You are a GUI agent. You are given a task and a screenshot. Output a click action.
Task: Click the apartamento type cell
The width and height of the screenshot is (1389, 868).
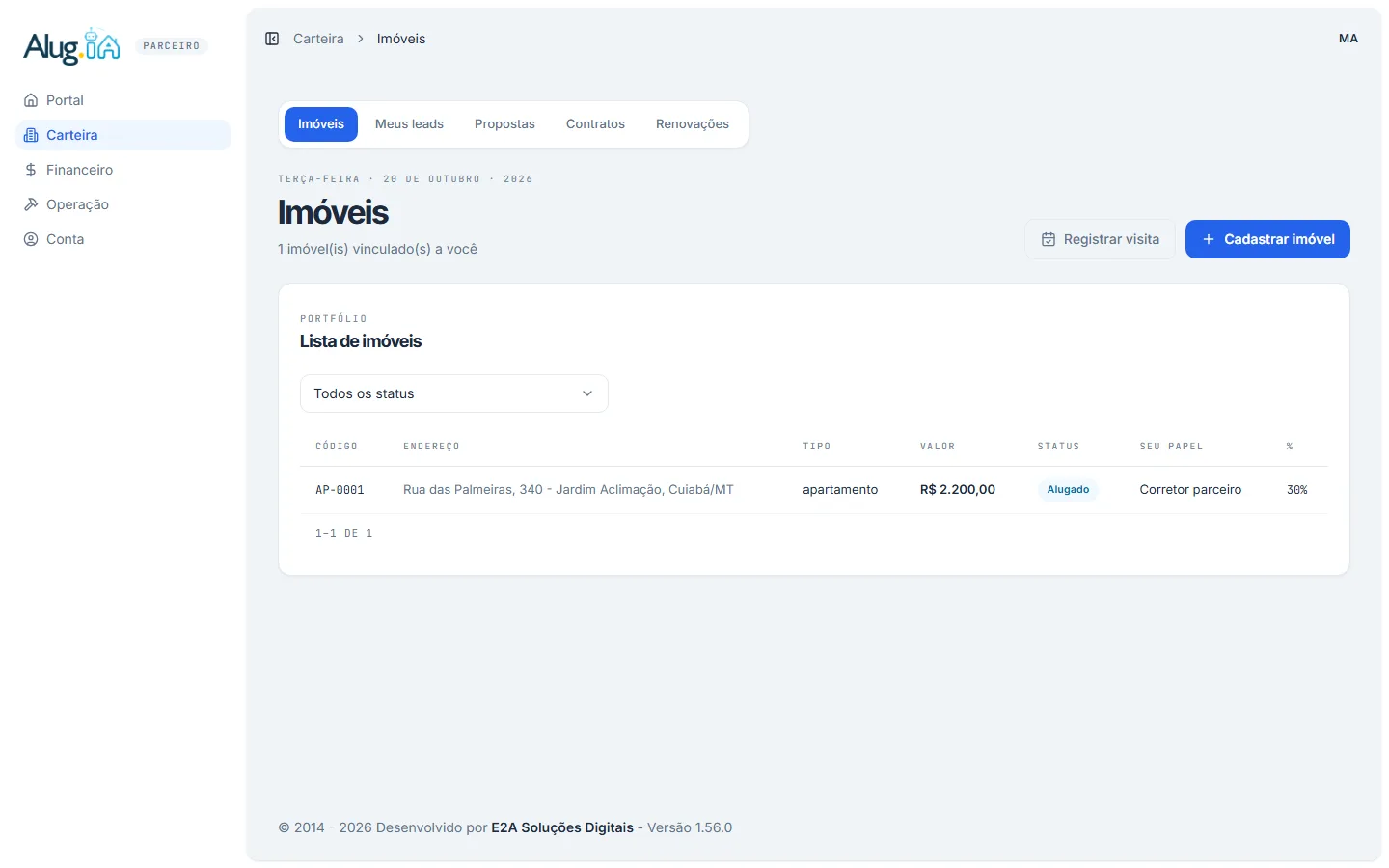[840, 490]
